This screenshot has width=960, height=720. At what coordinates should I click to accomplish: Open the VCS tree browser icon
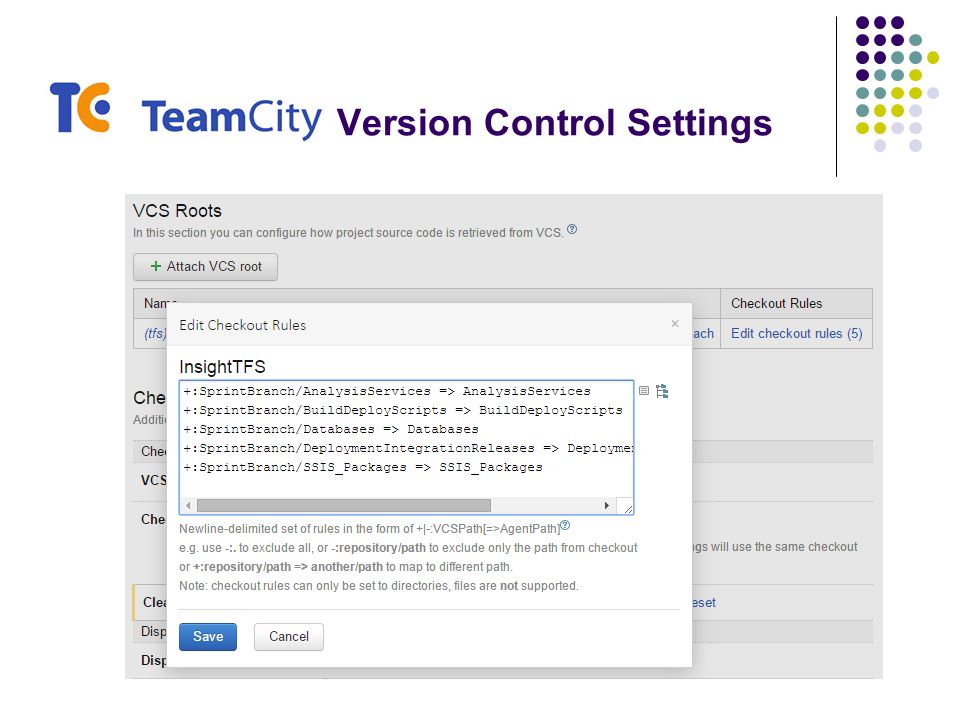(662, 391)
